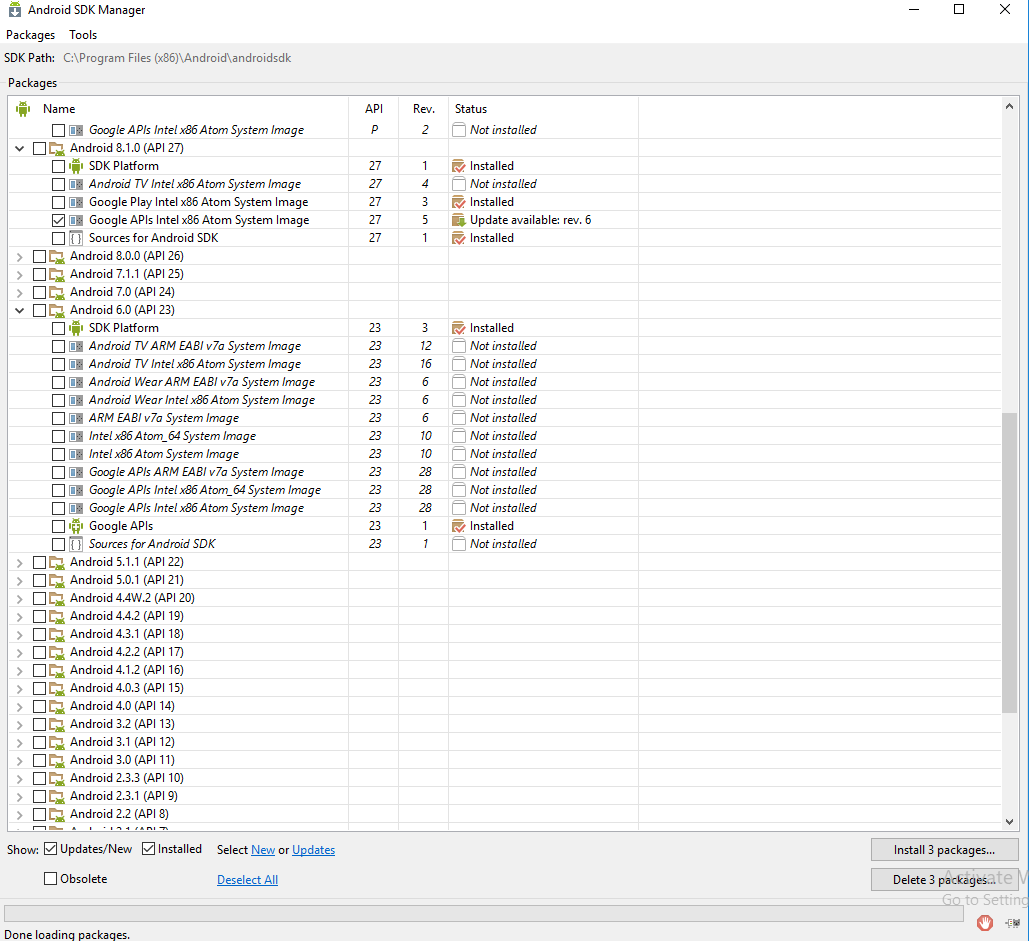This screenshot has width=1029, height=941.
Task: Disable the Updates/New filter checkbox
Action: tap(49, 848)
